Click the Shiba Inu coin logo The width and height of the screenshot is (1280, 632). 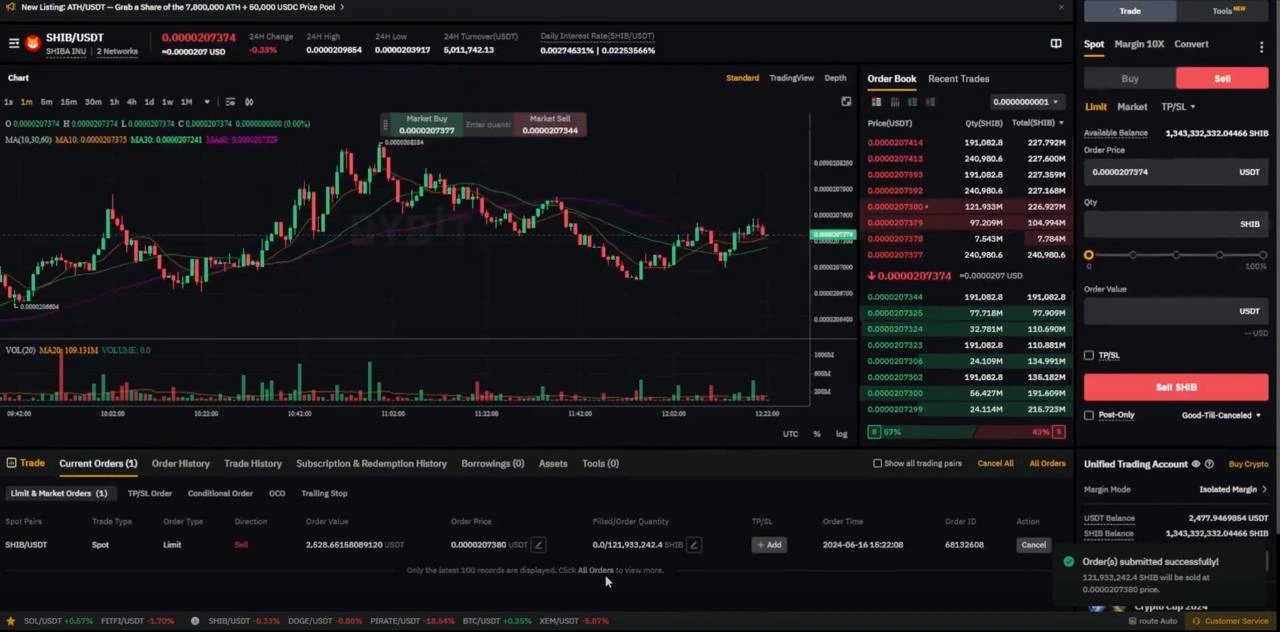click(x=32, y=43)
